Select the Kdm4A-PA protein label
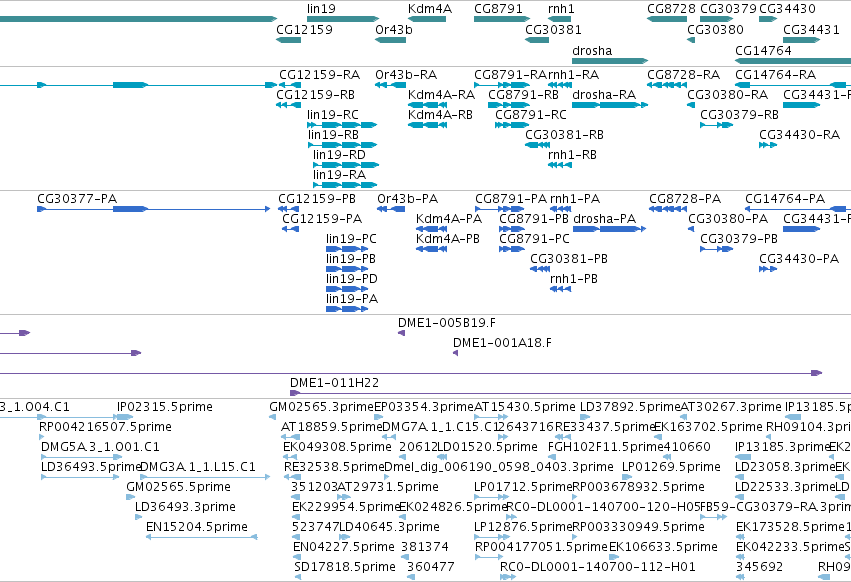Viewport: 851px width, 582px height. coord(449,219)
